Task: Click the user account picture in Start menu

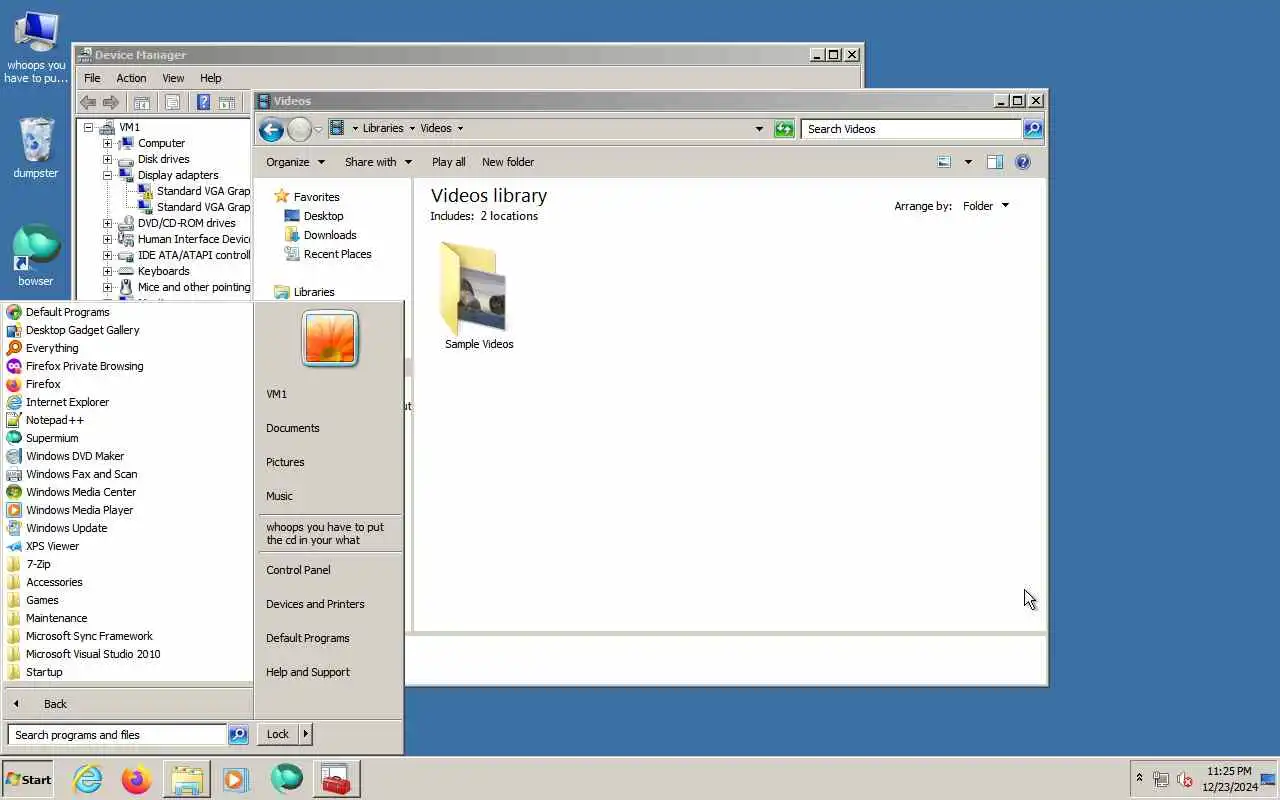Action: coord(329,339)
